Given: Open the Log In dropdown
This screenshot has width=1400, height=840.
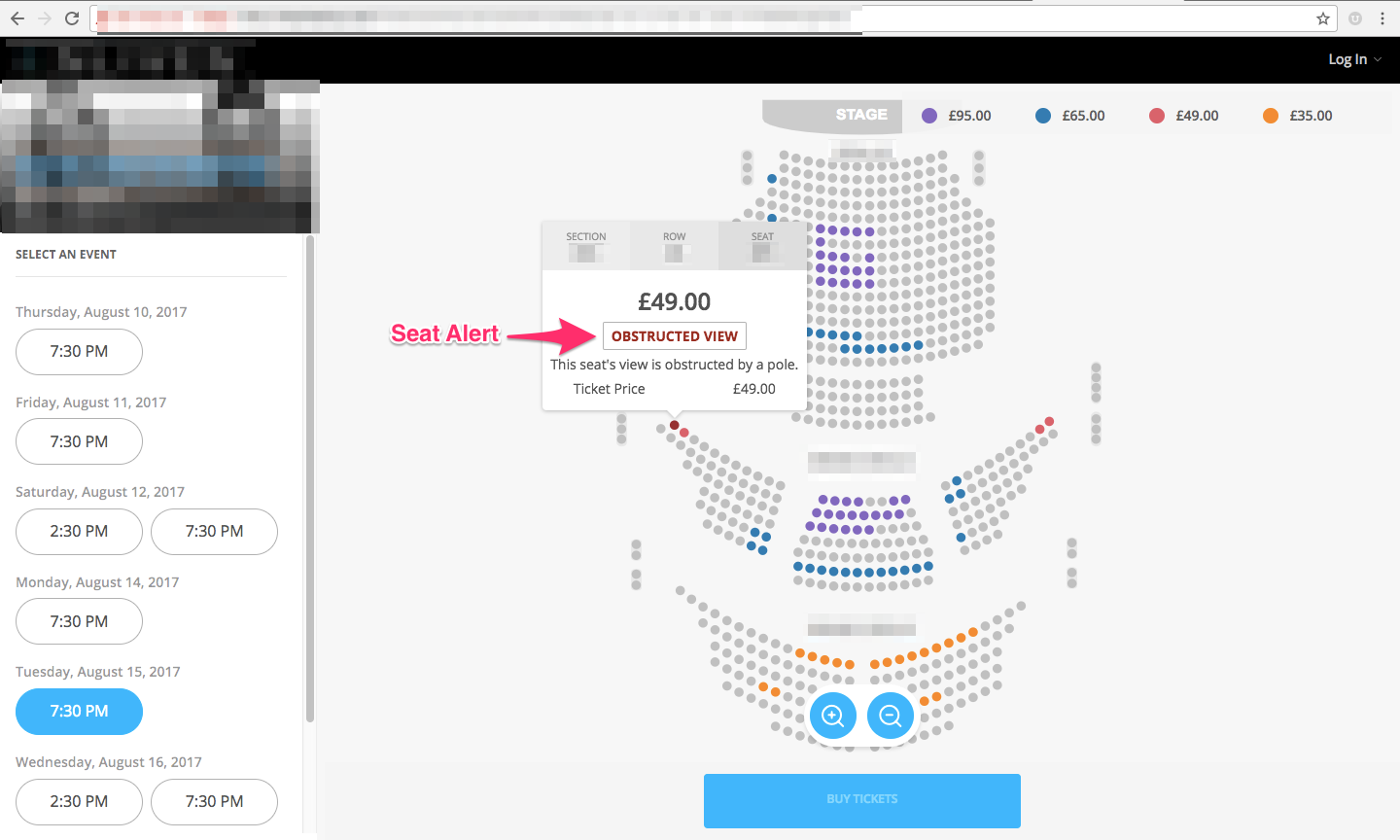Looking at the screenshot, I should point(1354,59).
